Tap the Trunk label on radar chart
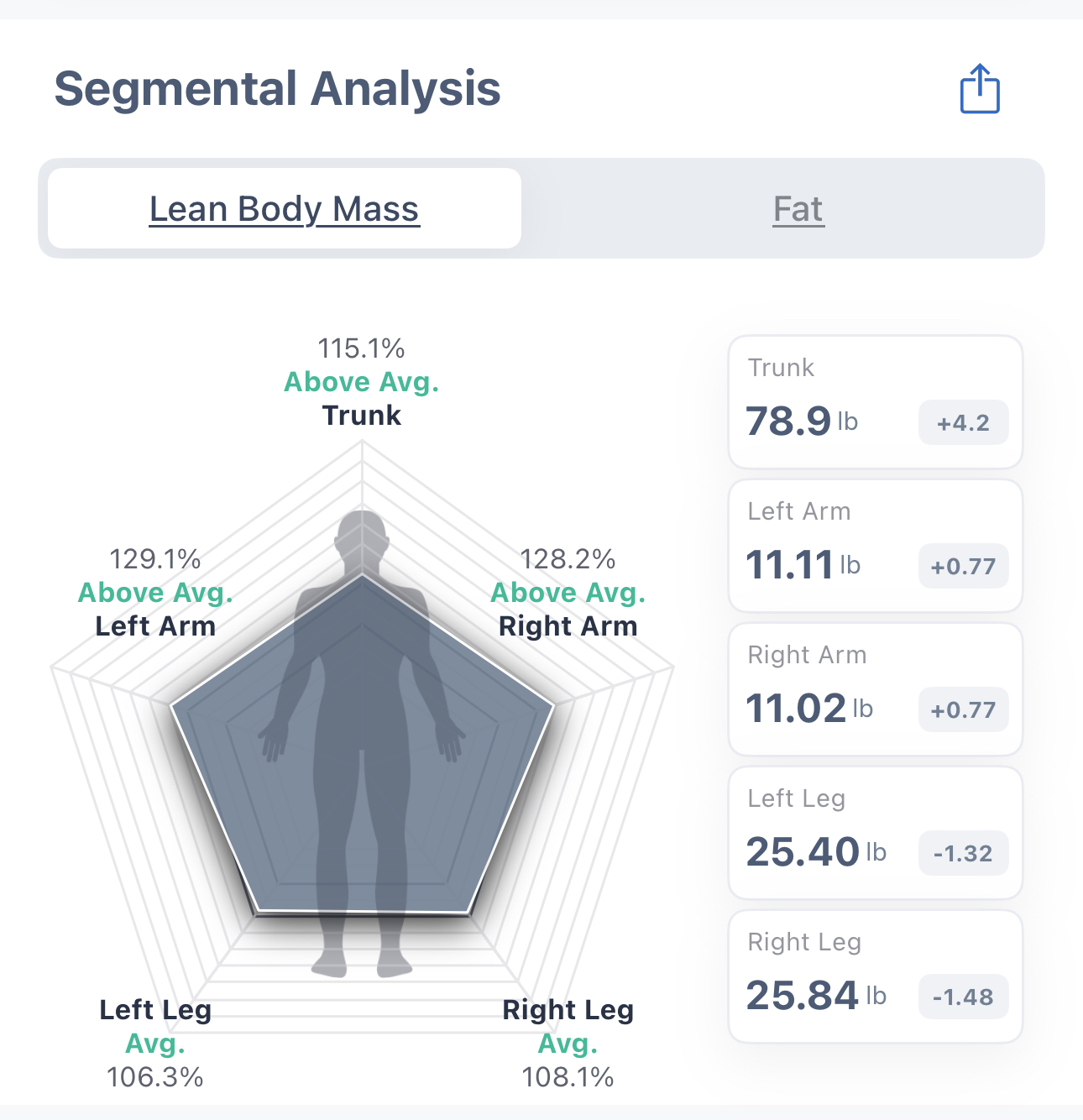 coord(362,416)
